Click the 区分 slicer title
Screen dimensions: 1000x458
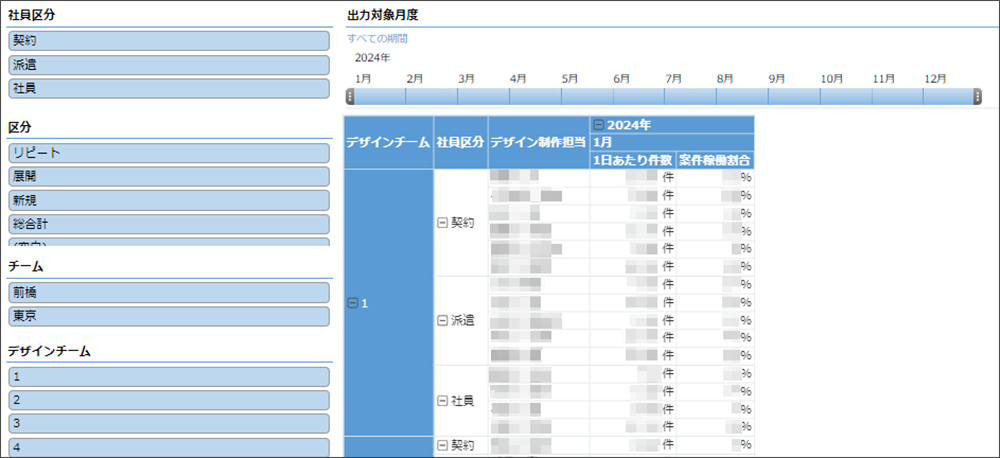[x=20, y=128]
